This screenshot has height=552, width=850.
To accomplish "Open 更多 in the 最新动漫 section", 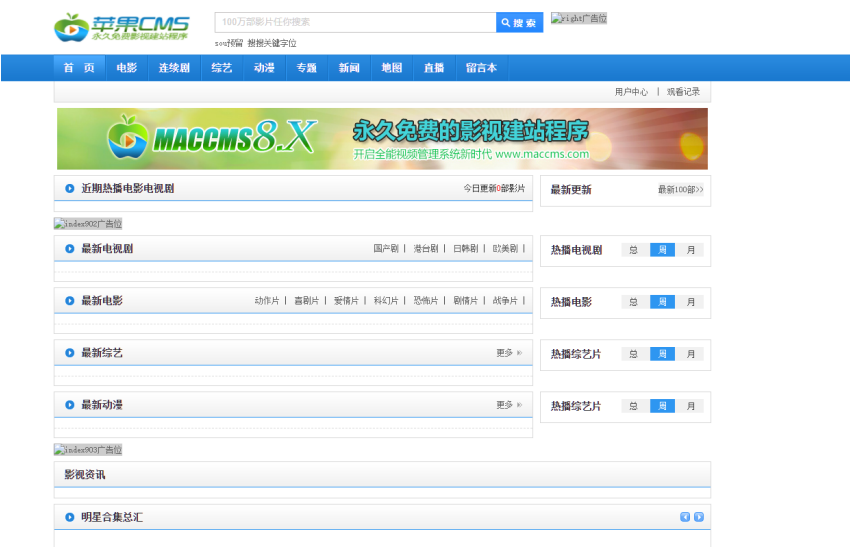I will click(x=509, y=405).
